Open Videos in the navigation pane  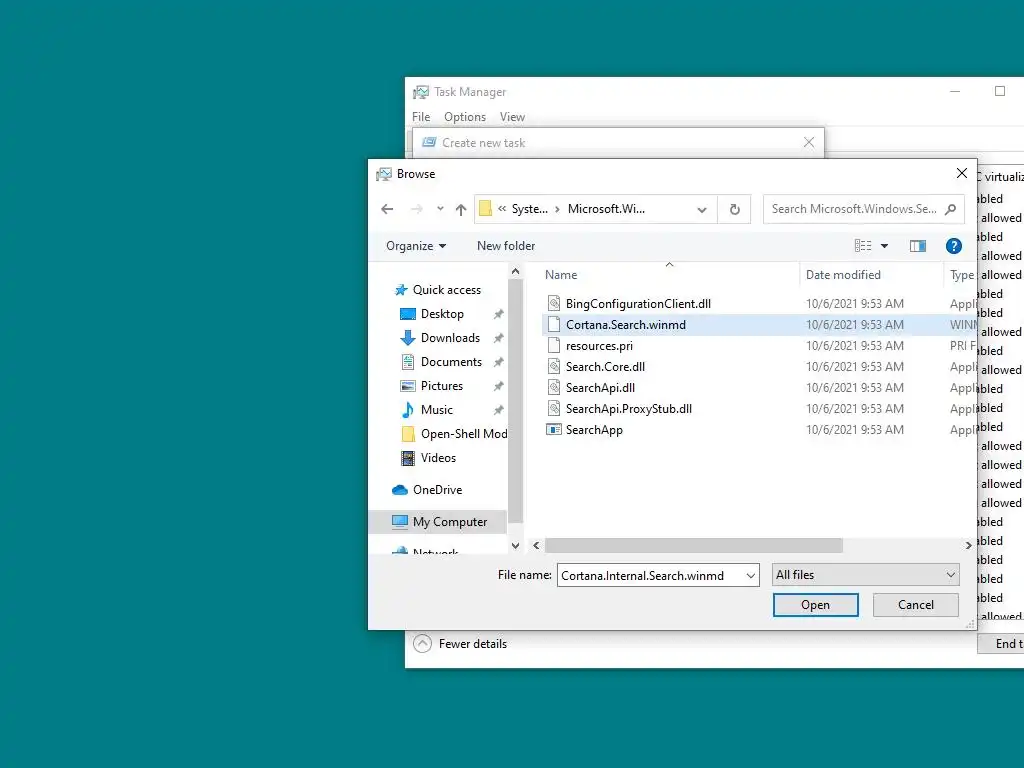[x=438, y=458]
